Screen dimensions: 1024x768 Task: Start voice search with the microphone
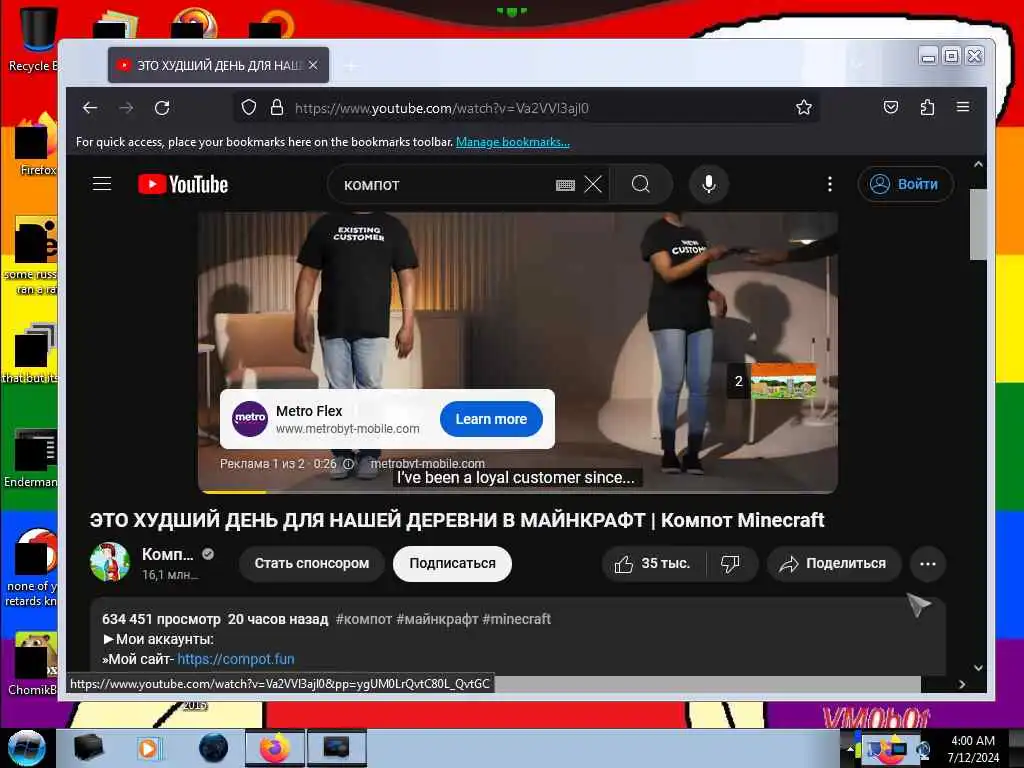(709, 185)
